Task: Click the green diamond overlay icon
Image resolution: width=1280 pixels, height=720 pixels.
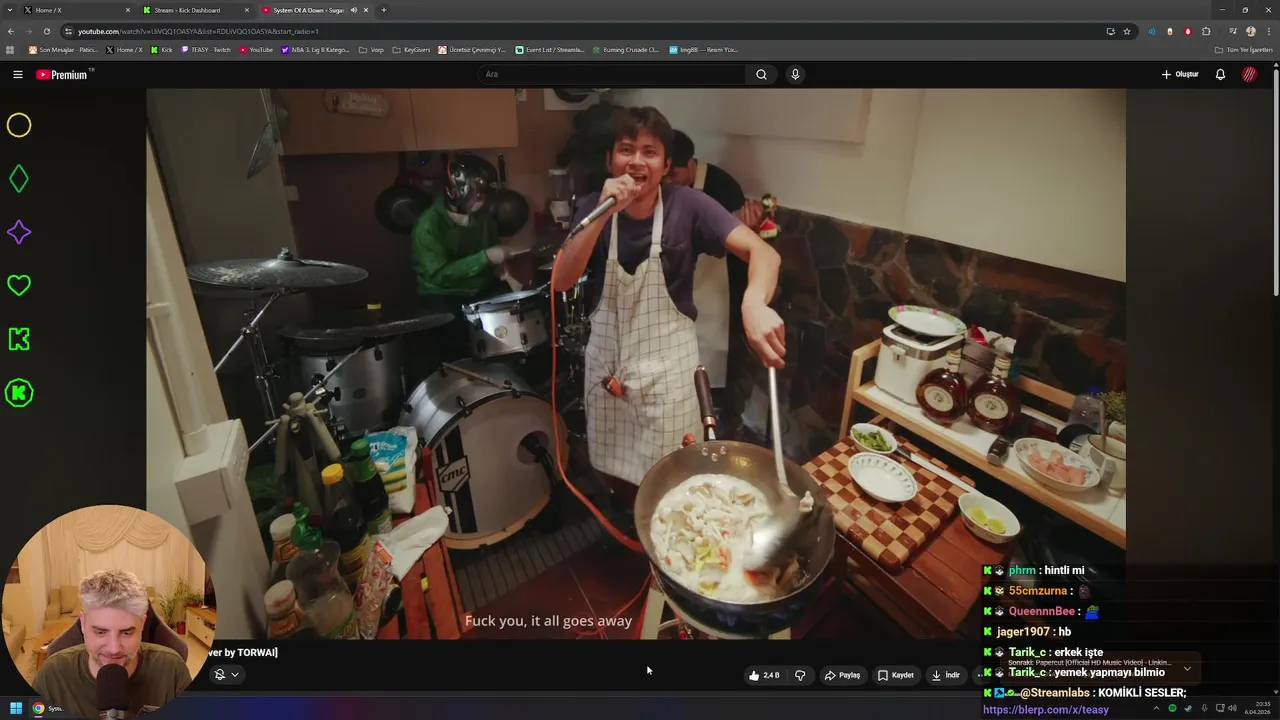Action: (x=19, y=179)
